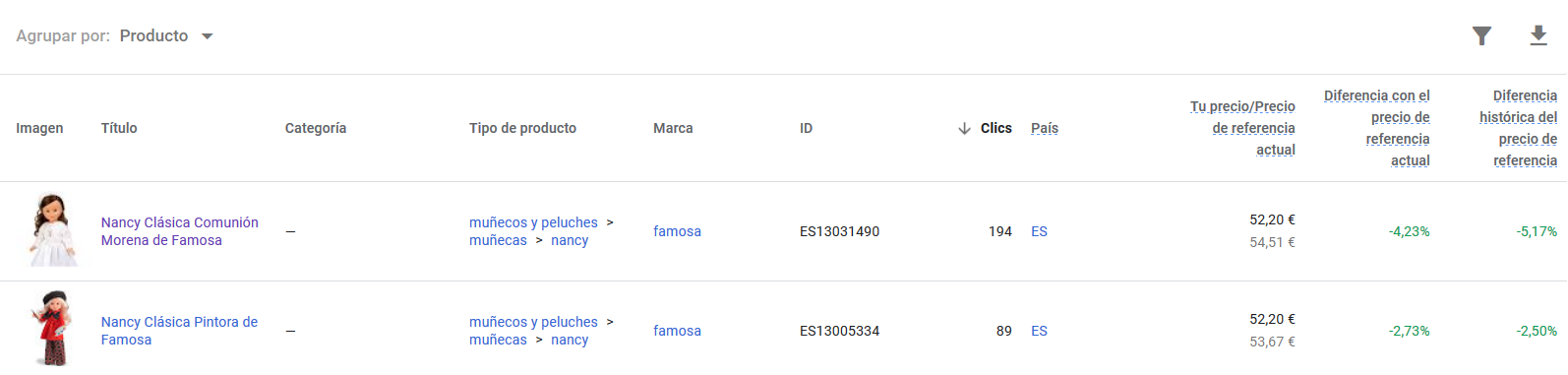Click Diferencia con el precio de referencia actual header
The image size is (1568, 375).
tap(1377, 128)
